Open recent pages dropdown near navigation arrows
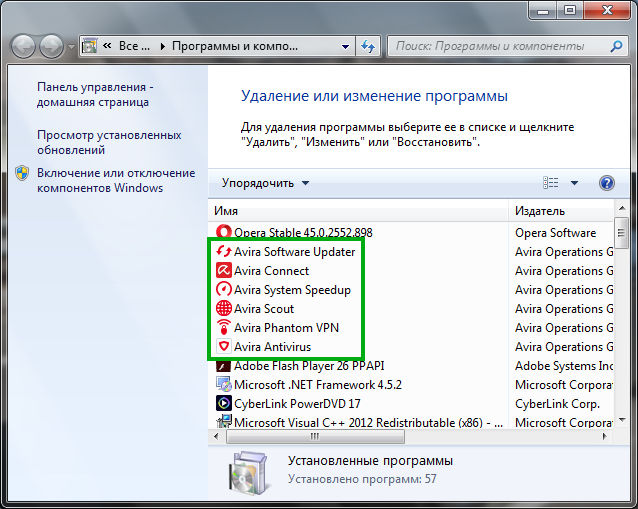This screenshot has height=509, width=638. tap(71, 47)
